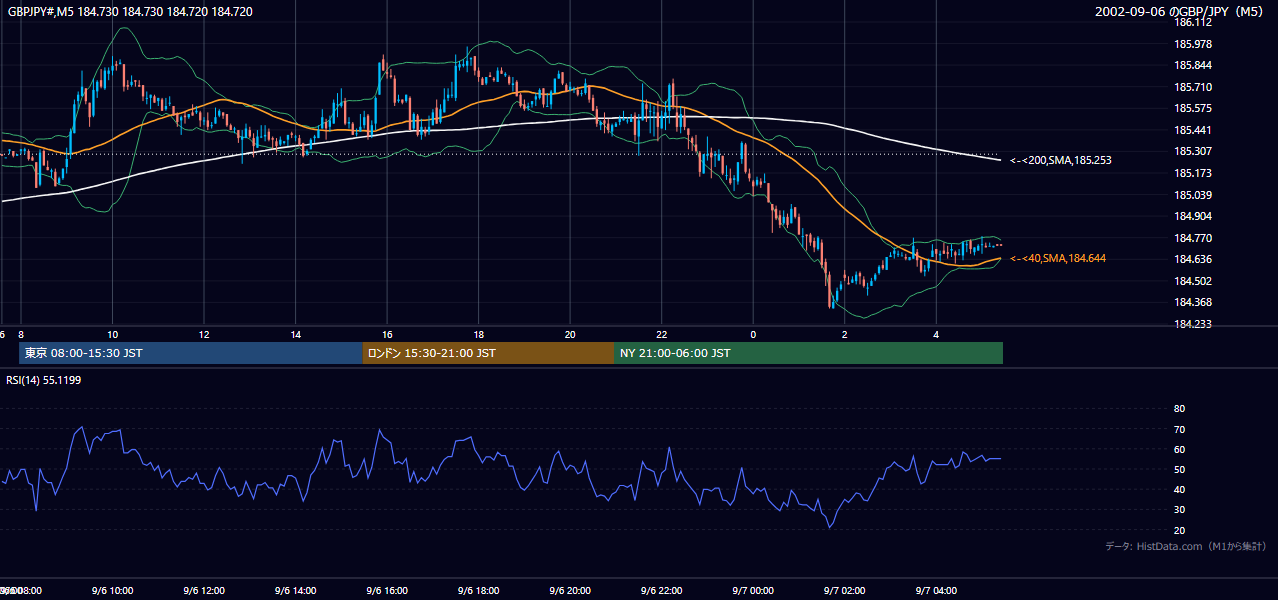The image size is (1278, 600).
Task: Click bottom date label 9/6 14:00
Action: (x=295, y=591)
